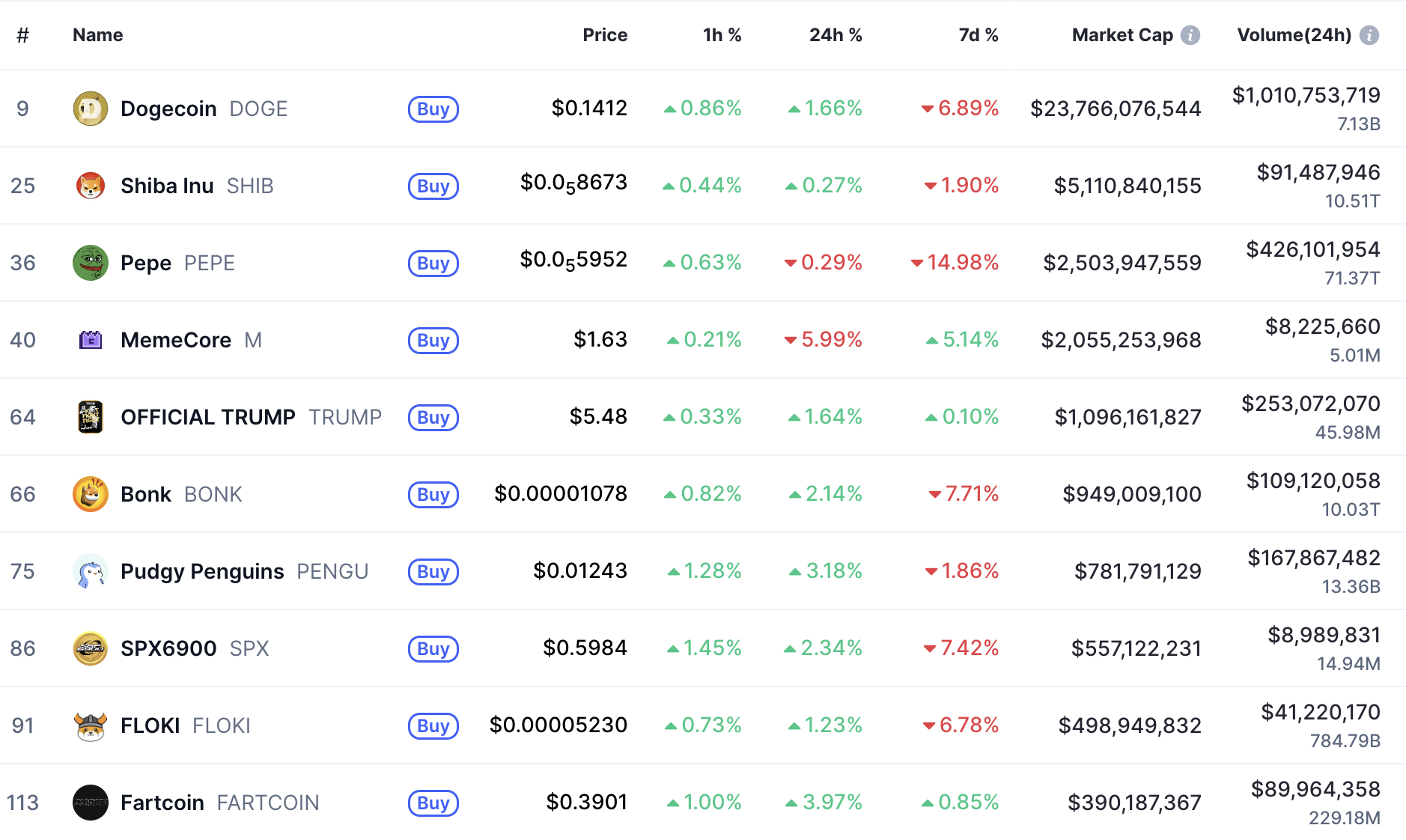Open the SPX6900 coin name link

tap(168, 648)
